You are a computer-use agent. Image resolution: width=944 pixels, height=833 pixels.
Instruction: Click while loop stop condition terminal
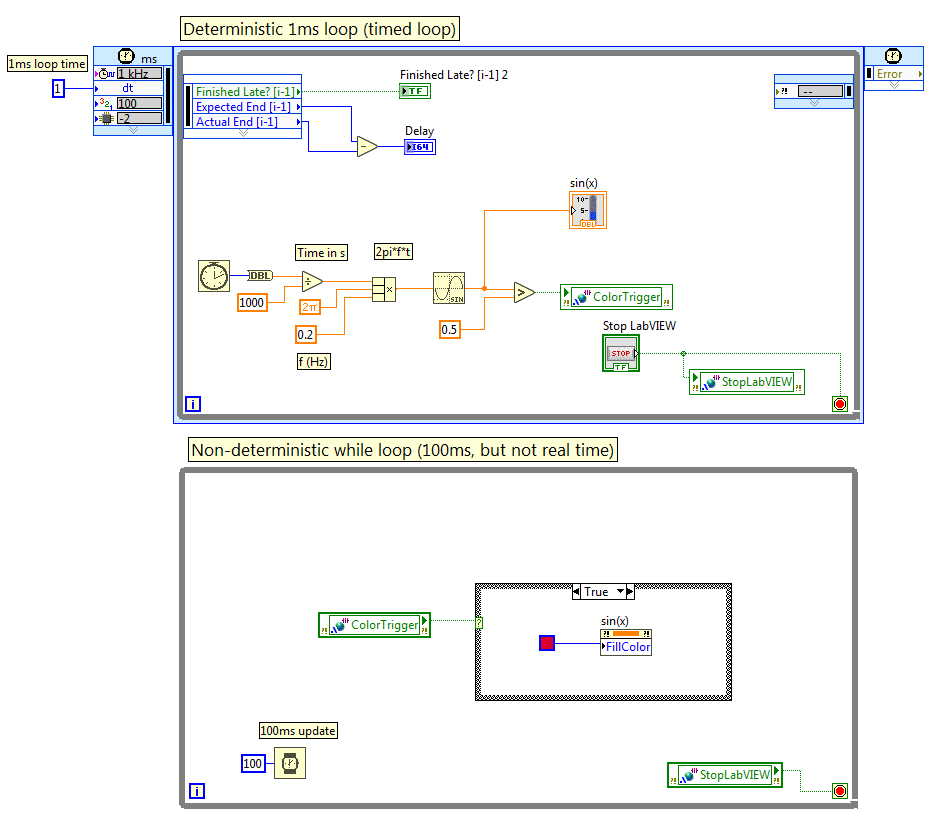coord(840,791)
